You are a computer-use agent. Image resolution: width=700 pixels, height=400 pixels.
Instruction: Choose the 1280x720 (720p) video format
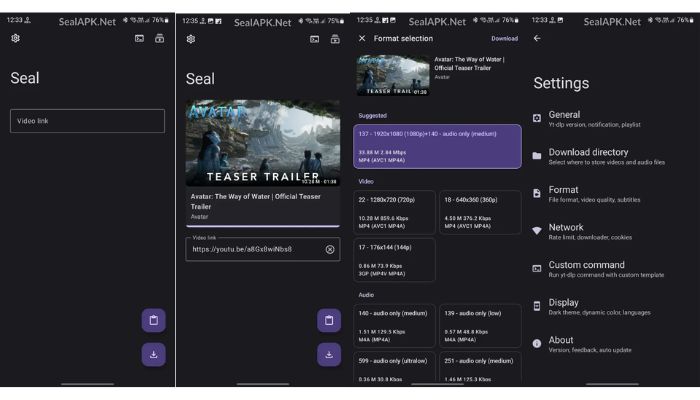tap(394, 211)
